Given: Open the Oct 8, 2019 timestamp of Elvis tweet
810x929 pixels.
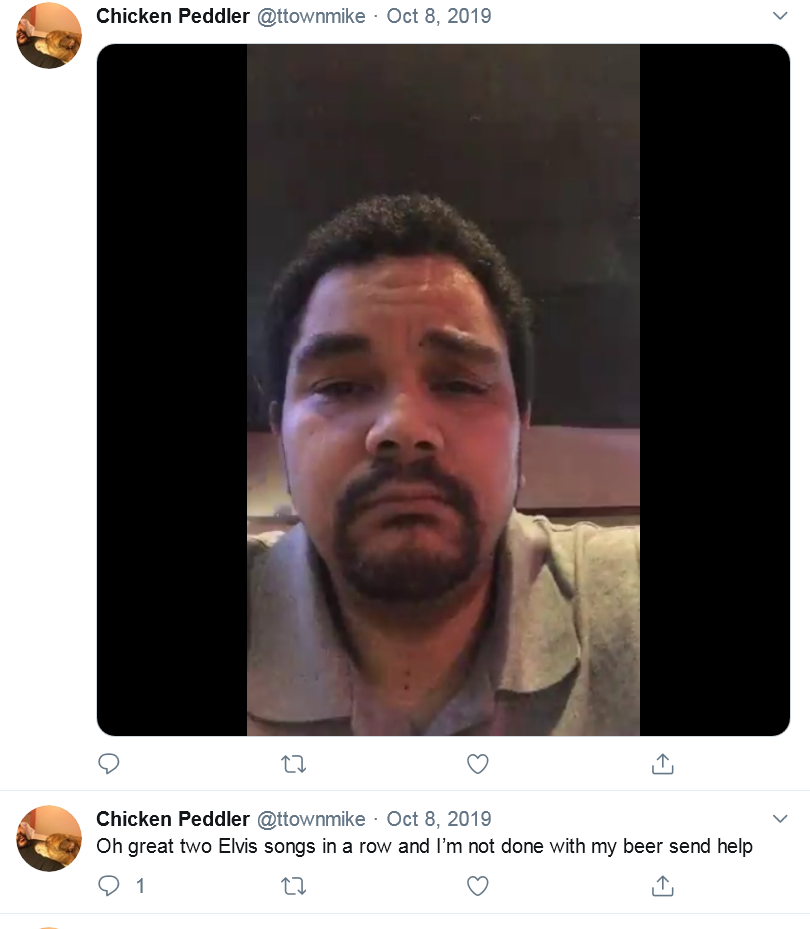Looking at the screenshot, I should 439,819.
